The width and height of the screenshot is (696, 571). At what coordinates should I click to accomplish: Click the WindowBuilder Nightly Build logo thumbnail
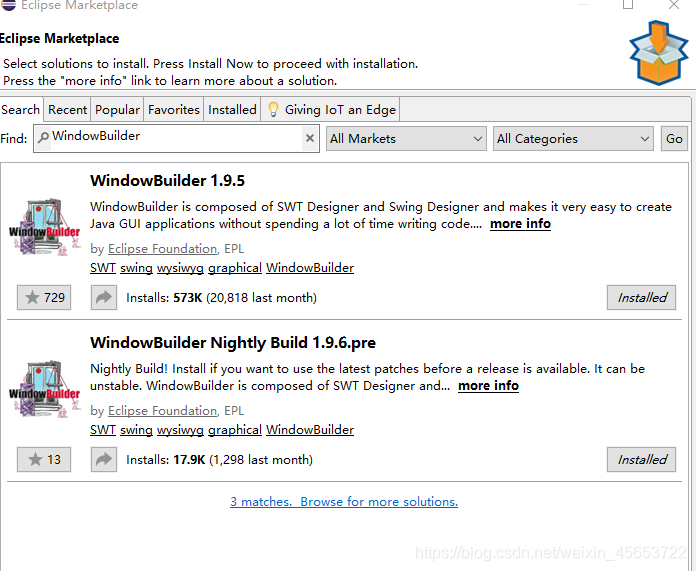(x=44, y=389)
